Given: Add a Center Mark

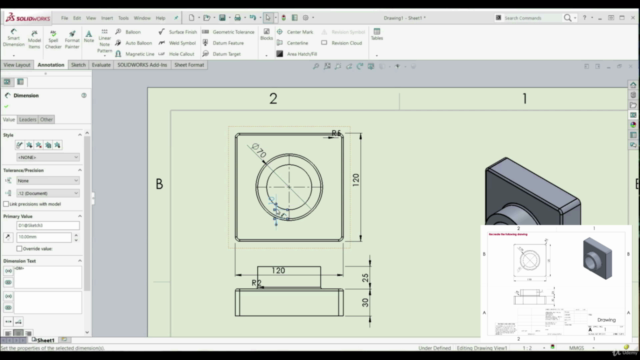Looking at the screenshot, I should tap(295, 32).
